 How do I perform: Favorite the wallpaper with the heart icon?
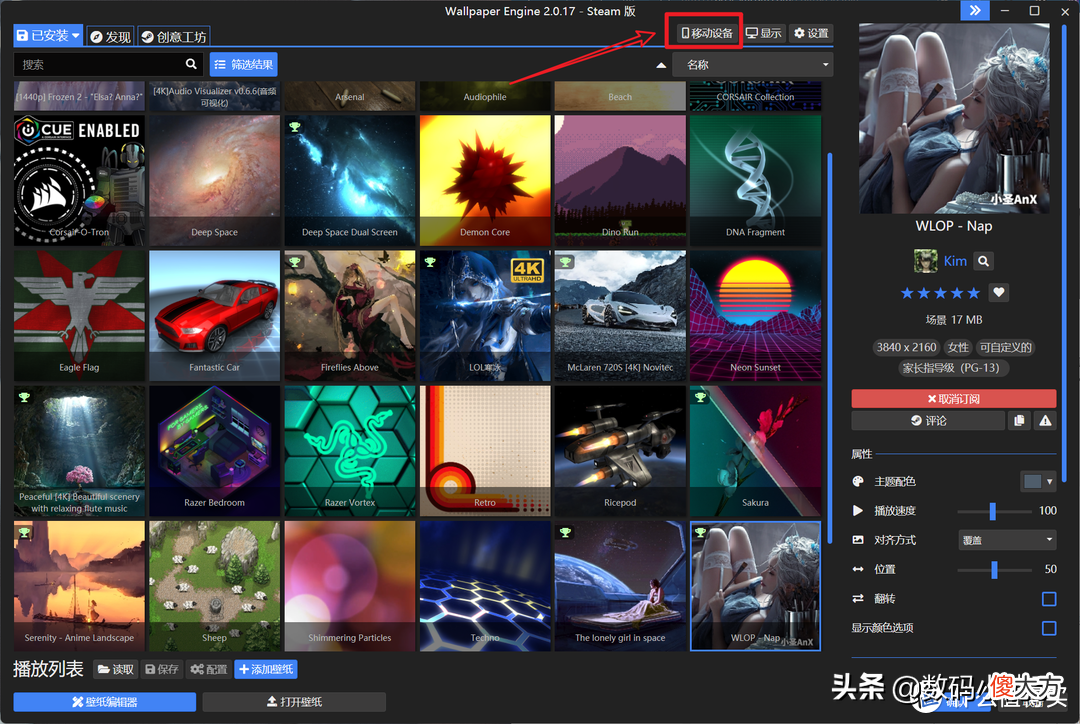click(x=999, y=292)
